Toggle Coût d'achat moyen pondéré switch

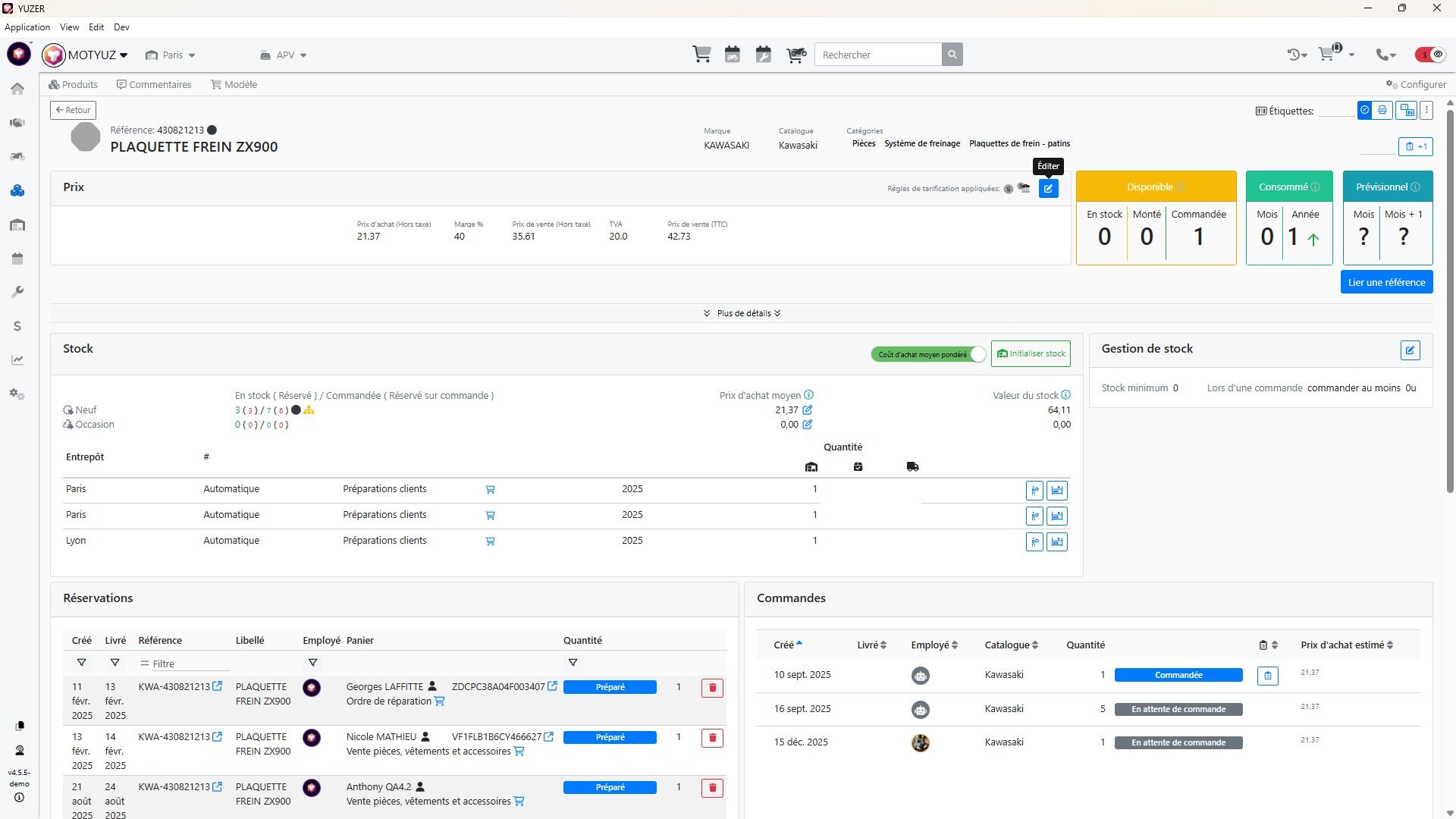click(x=929, y=354)
